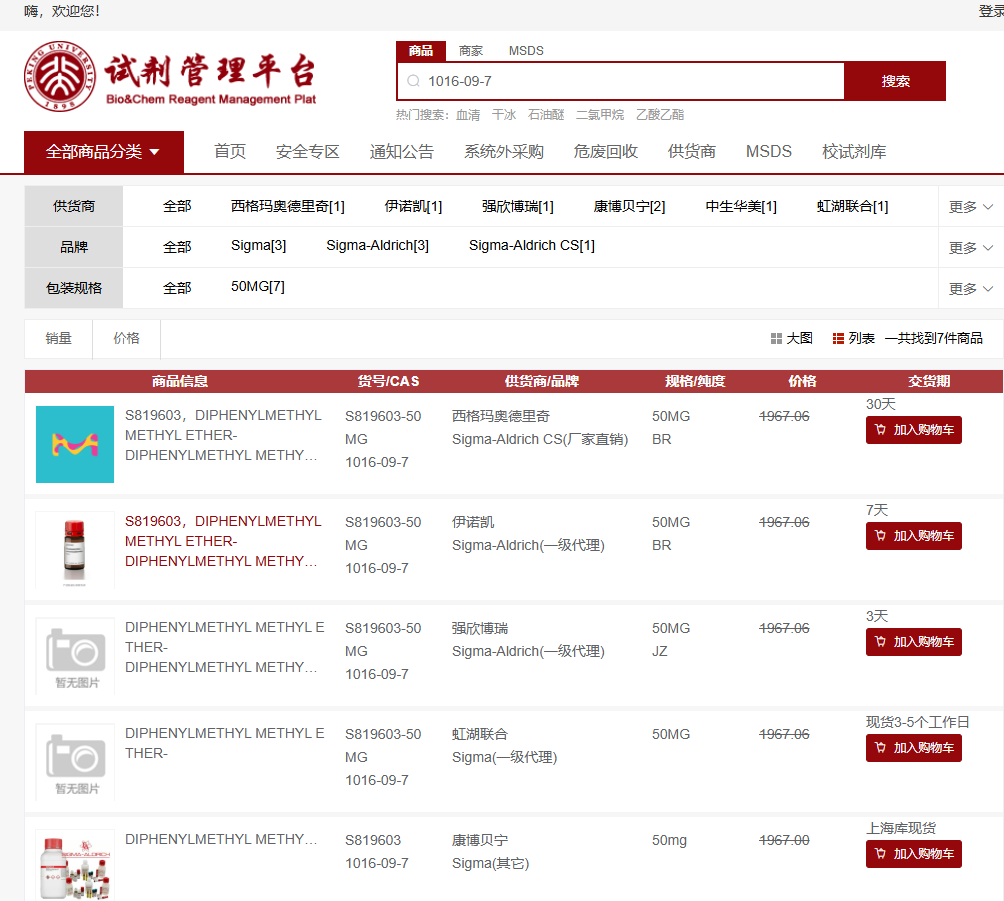Expand more options in 包装规格 row

[x=971, y=289]
